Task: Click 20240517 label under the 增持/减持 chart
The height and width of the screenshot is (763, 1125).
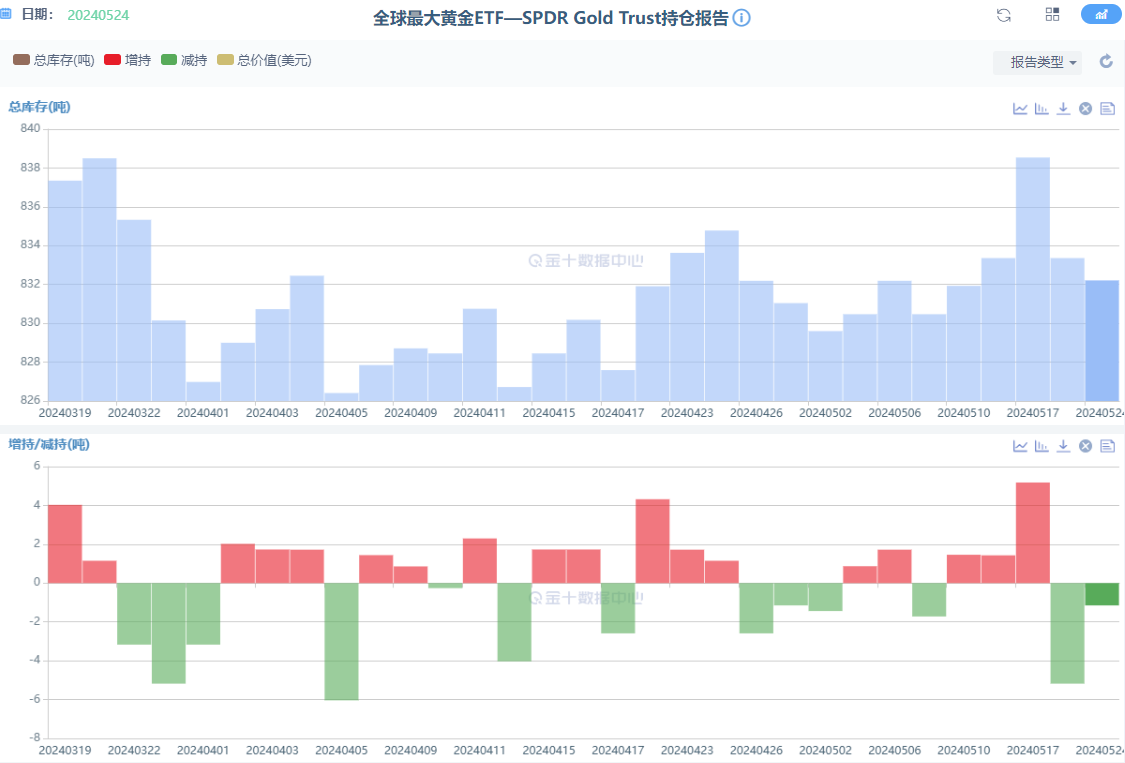Action: (1033, 750)
